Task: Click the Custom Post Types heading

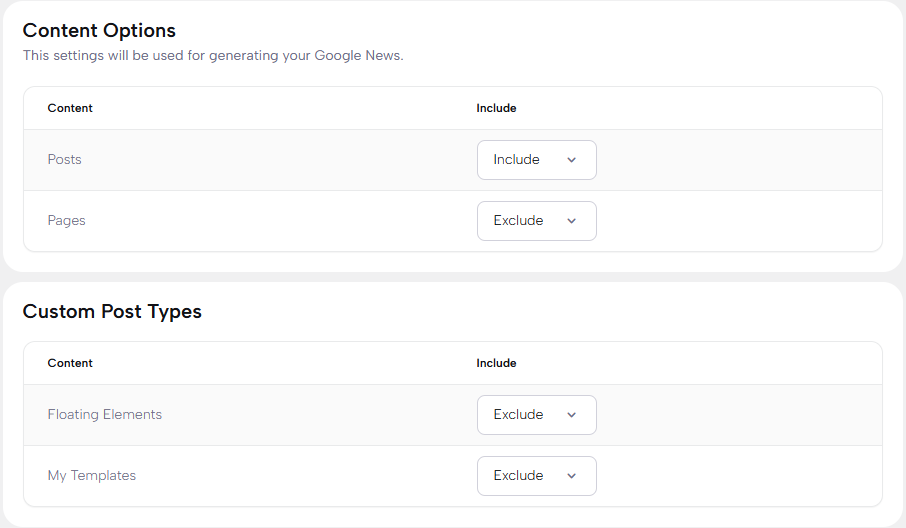Action: pyautogui.click(x=112, y=312)
